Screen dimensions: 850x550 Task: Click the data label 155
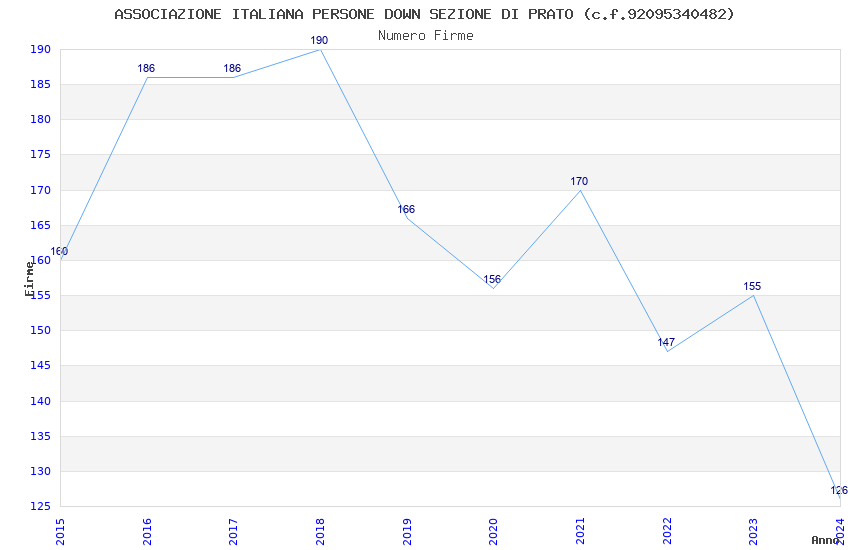(x=752, y=286)
